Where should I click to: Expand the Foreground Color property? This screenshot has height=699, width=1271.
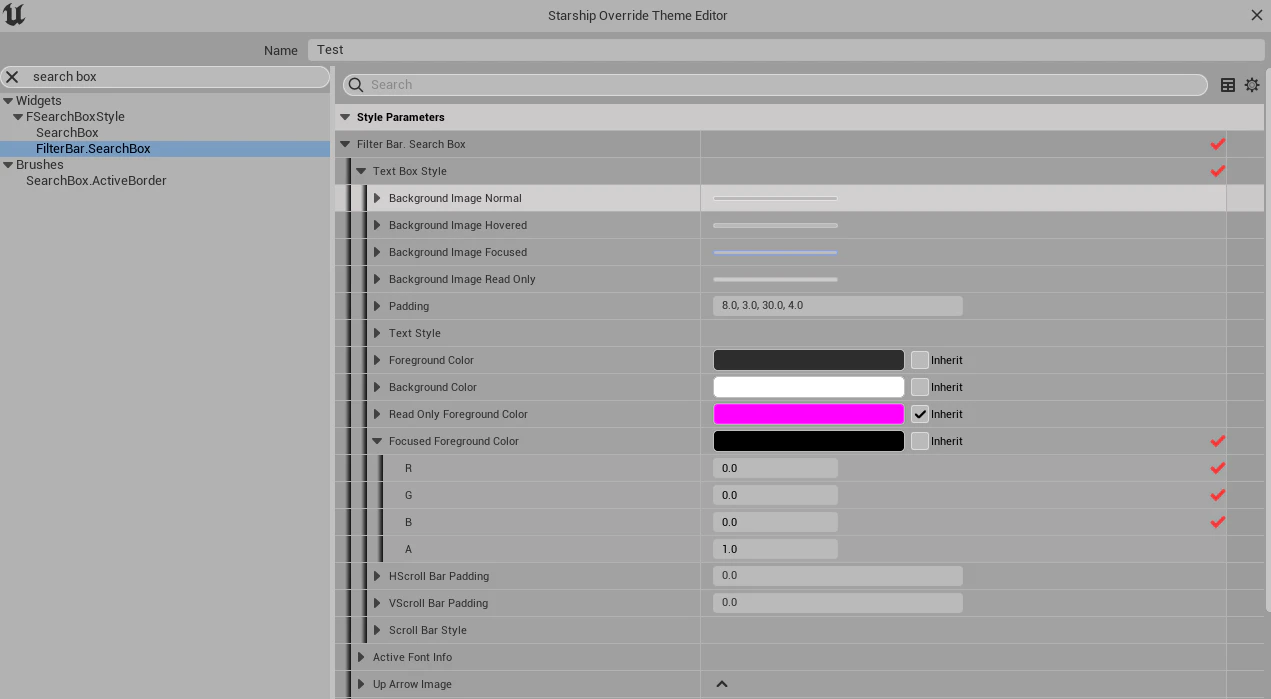377,360
